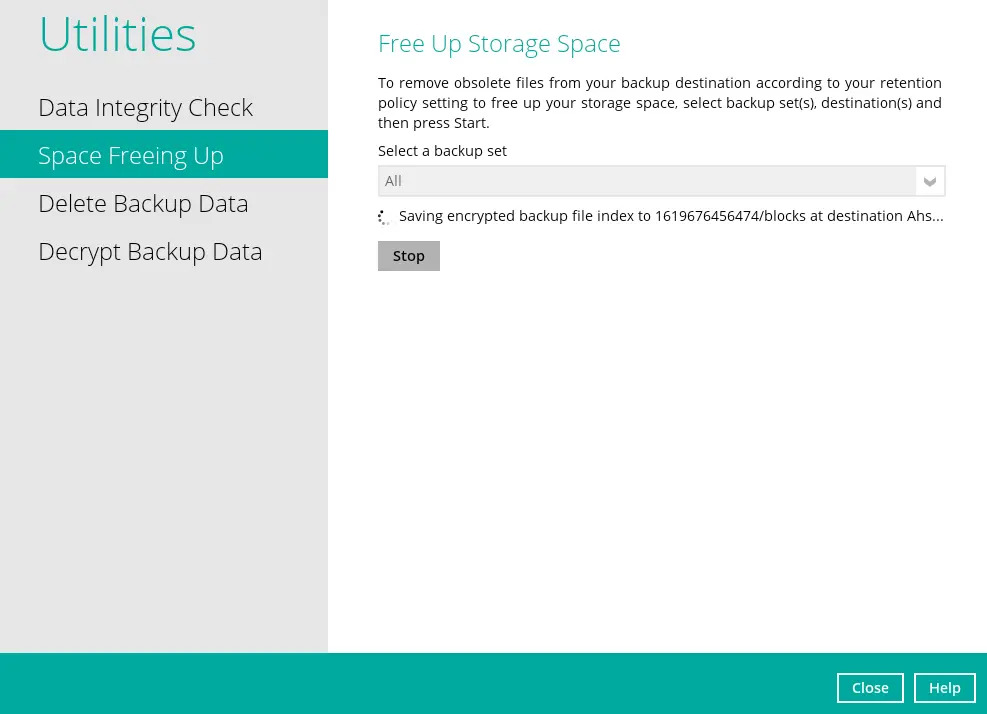This screenshot has height=714, width=987.
Task: Click the Utilities heading
Action: [x=117, y=34]
